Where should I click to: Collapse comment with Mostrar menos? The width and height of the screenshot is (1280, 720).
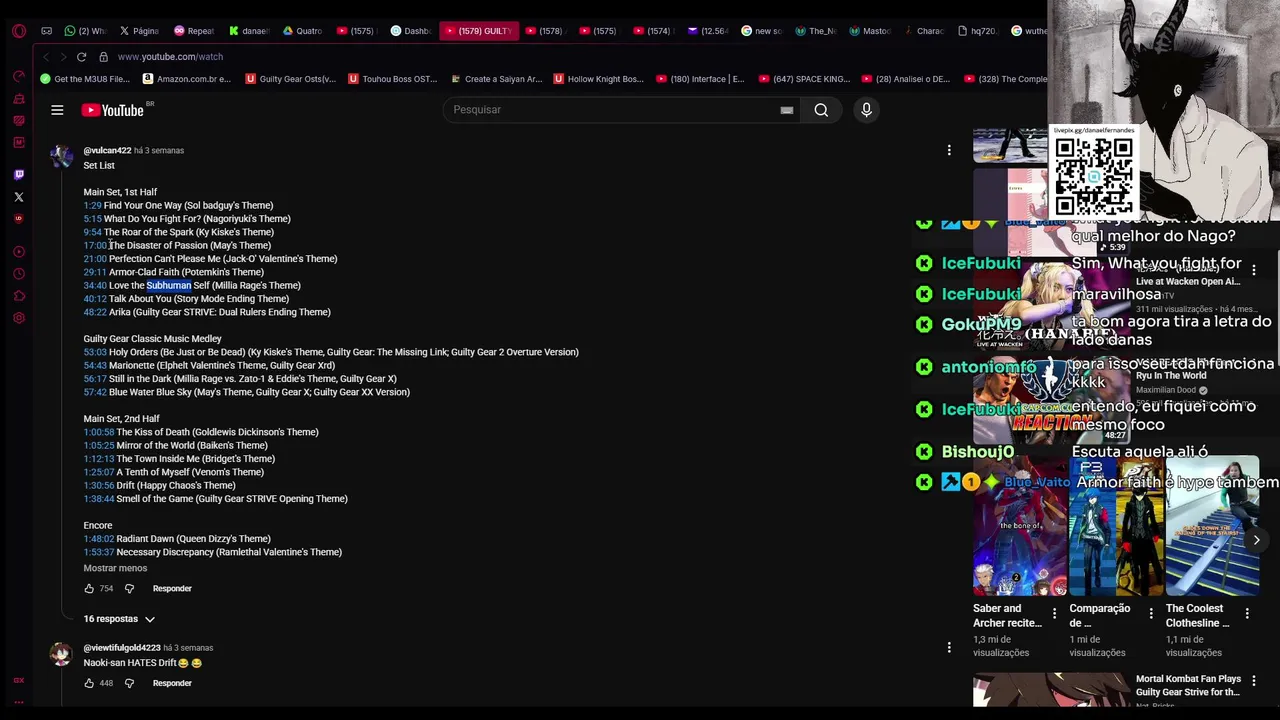(x=115, y=568)
